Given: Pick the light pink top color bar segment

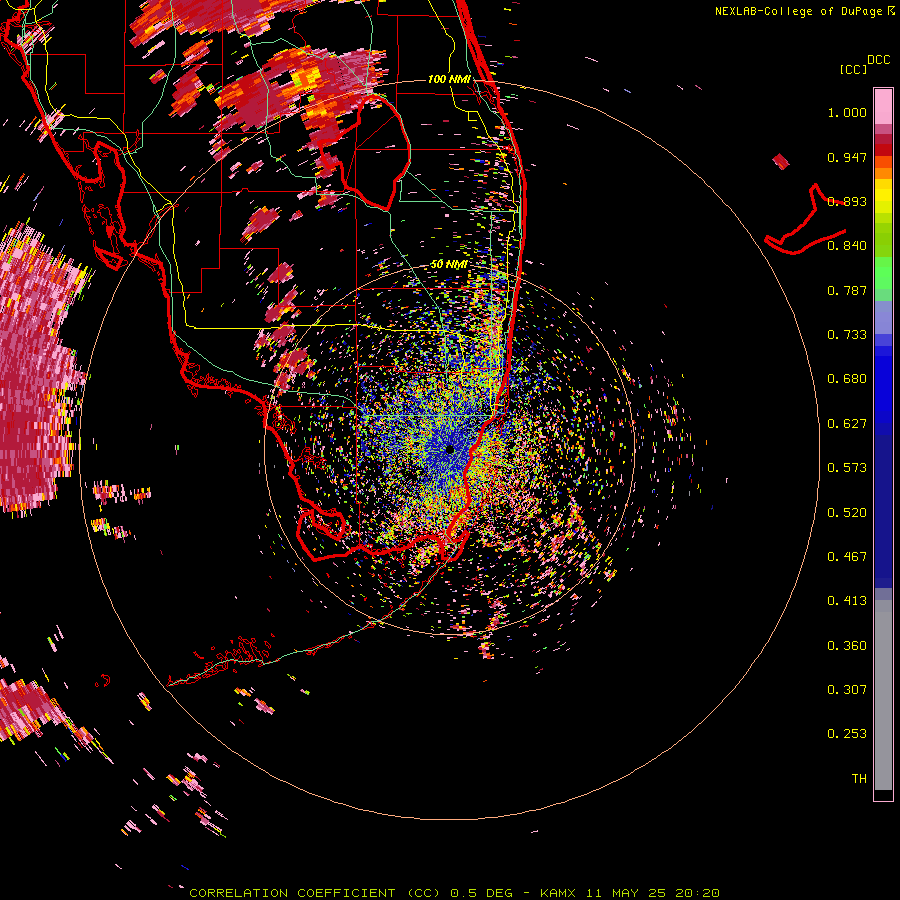Looking at the screenshot, I should [883, 106].
